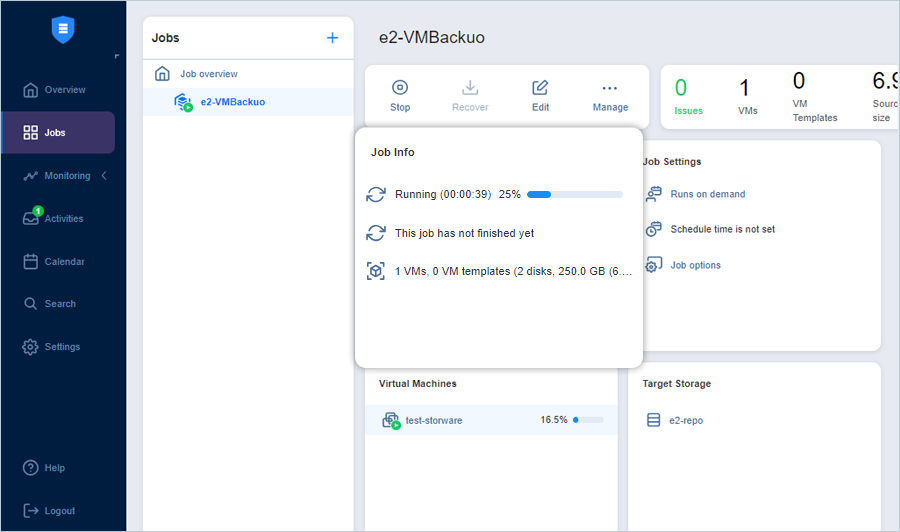The image size is (900, 532).
Task: Select the e2-VMBackuo job in tree
Action: point(248,102)
